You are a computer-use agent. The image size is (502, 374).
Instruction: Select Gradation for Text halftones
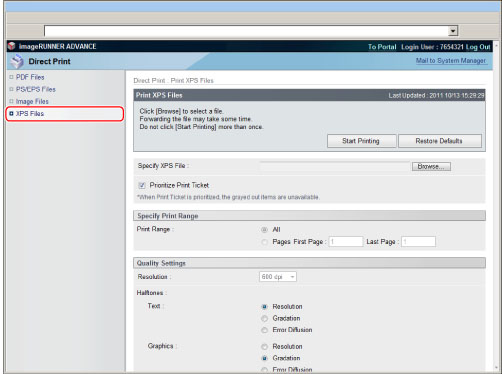tap(264, 319)
